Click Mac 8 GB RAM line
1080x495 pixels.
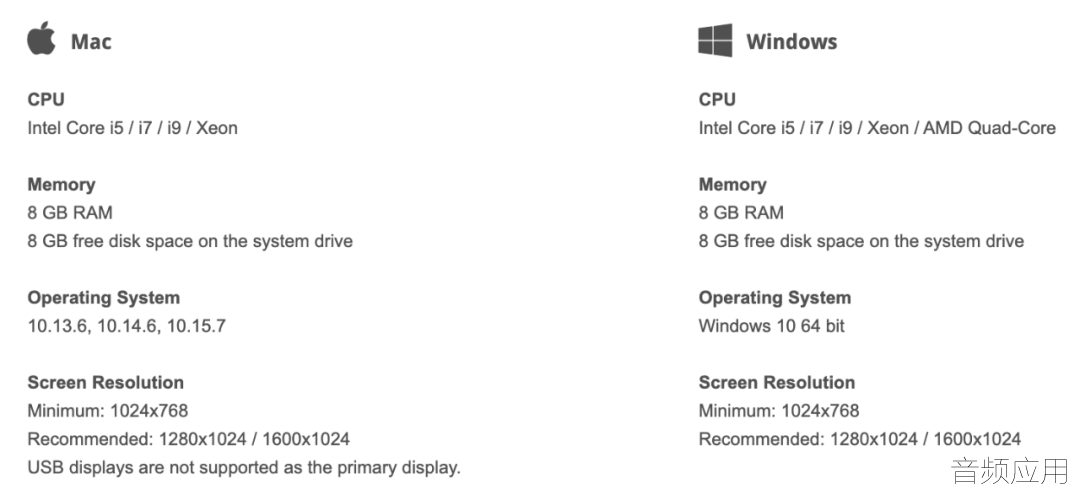point(70,213)
